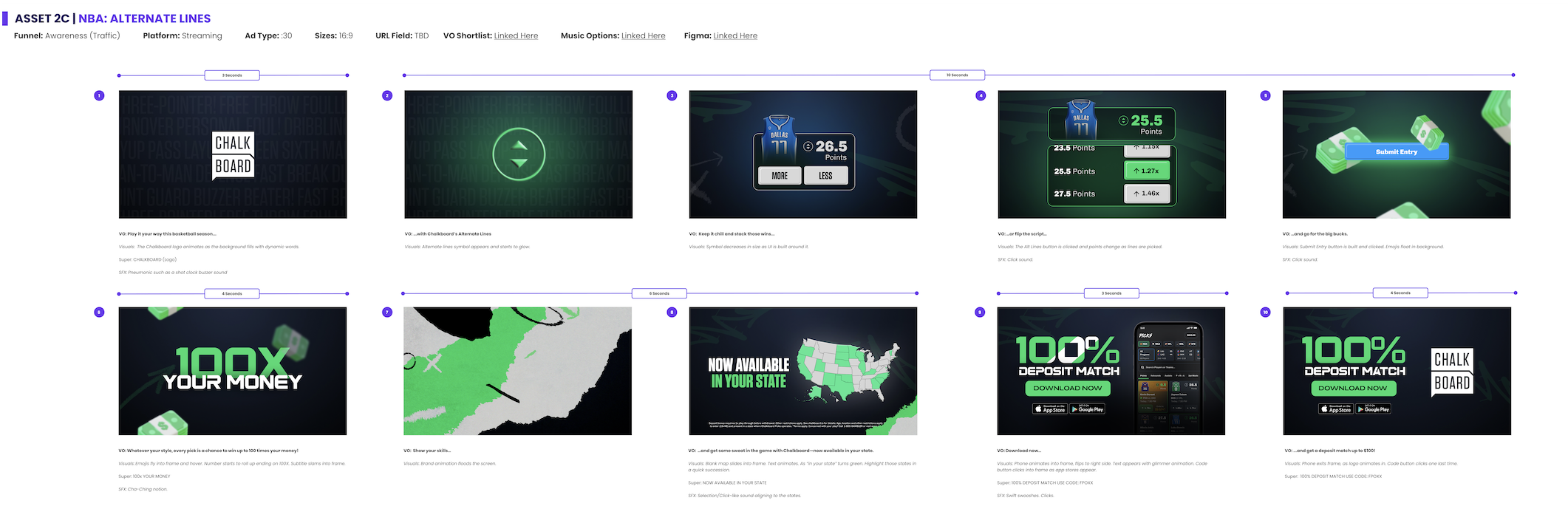The width and height of the screenshot is (1568, 526).
Task: Select the brand animation frame 7 thumbnail
Action: [x=517, y=371]
